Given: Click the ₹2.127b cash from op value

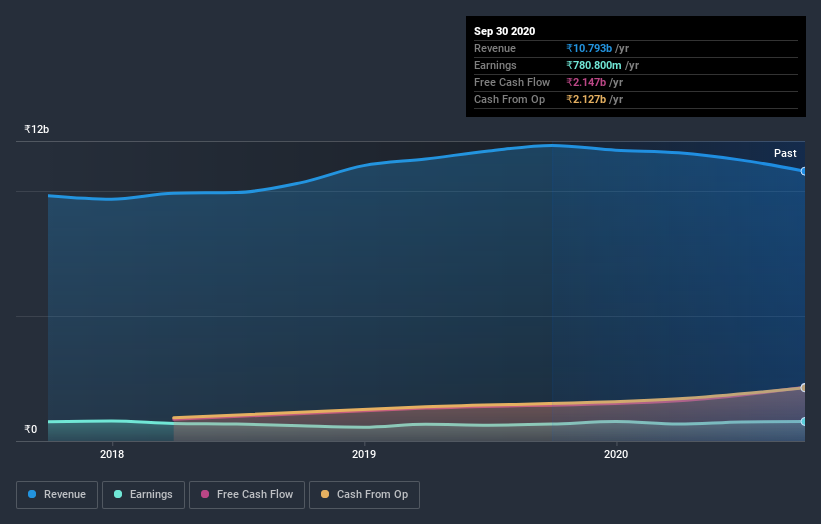Looking at the screenshot, I should point(586,99).
